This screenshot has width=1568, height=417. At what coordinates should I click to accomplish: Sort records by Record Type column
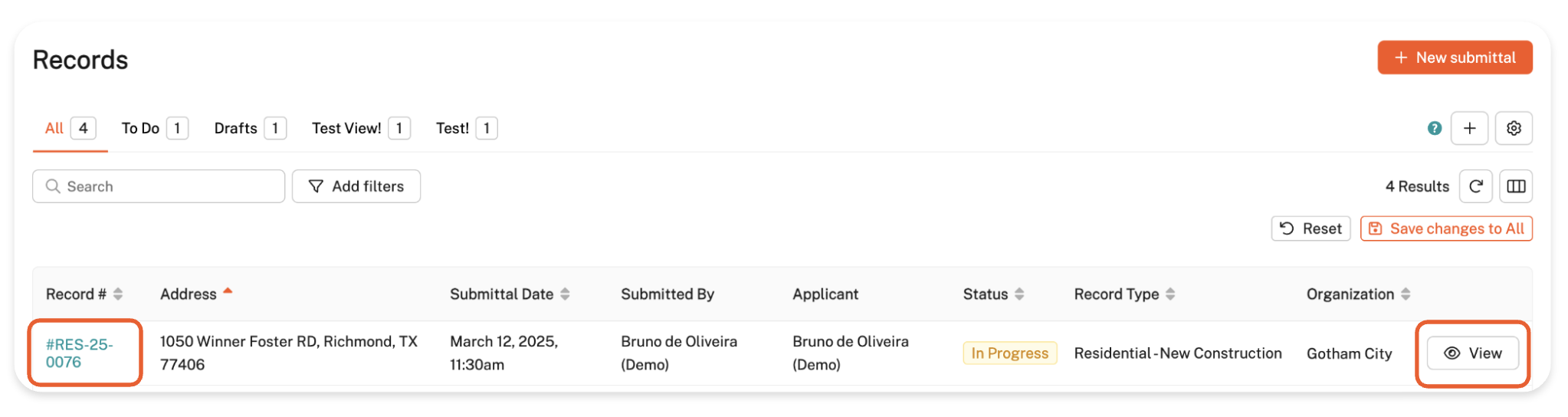[x=1170, y=294]
